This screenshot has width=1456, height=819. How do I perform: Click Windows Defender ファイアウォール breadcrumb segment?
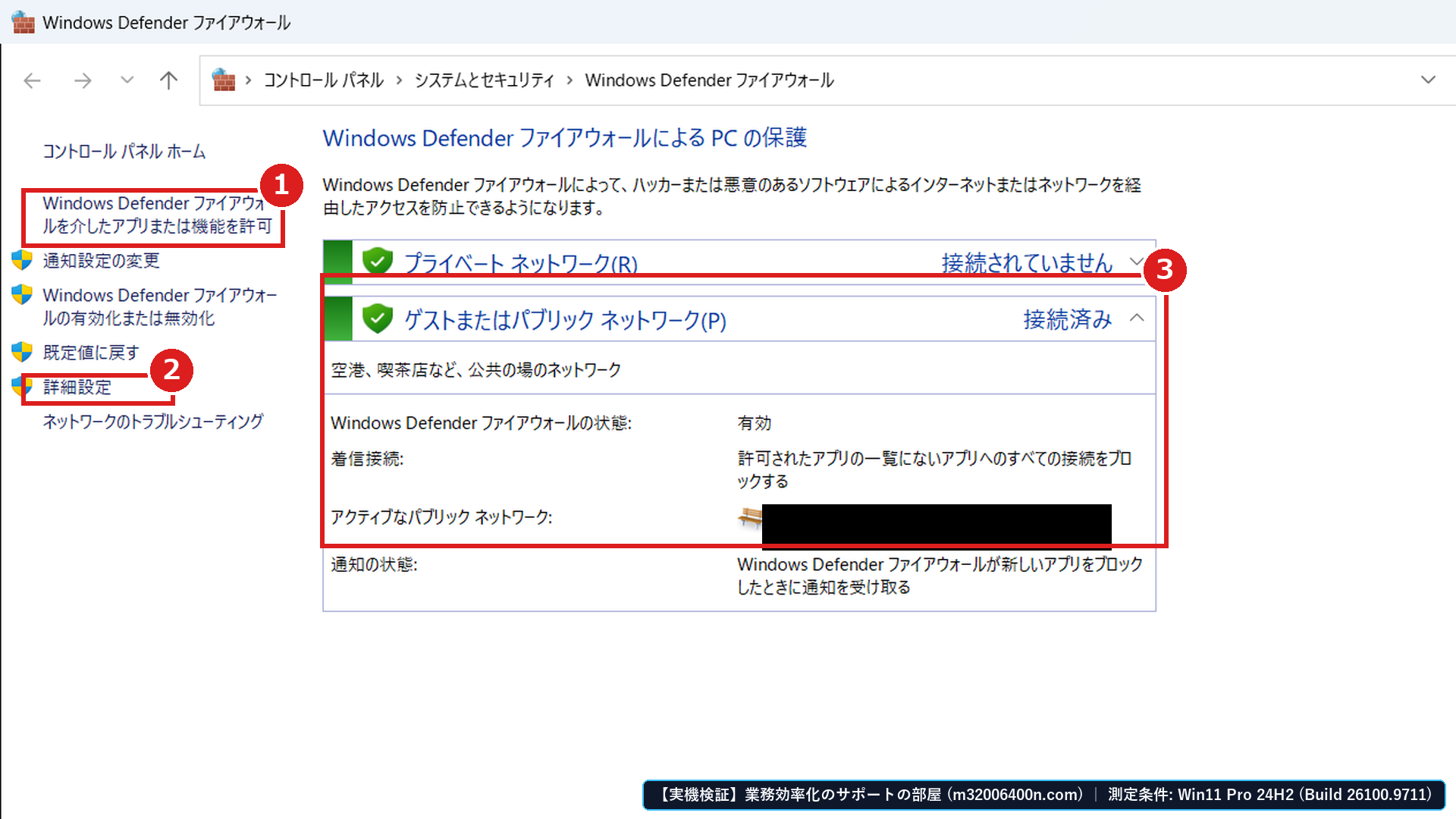click(709, 80)
